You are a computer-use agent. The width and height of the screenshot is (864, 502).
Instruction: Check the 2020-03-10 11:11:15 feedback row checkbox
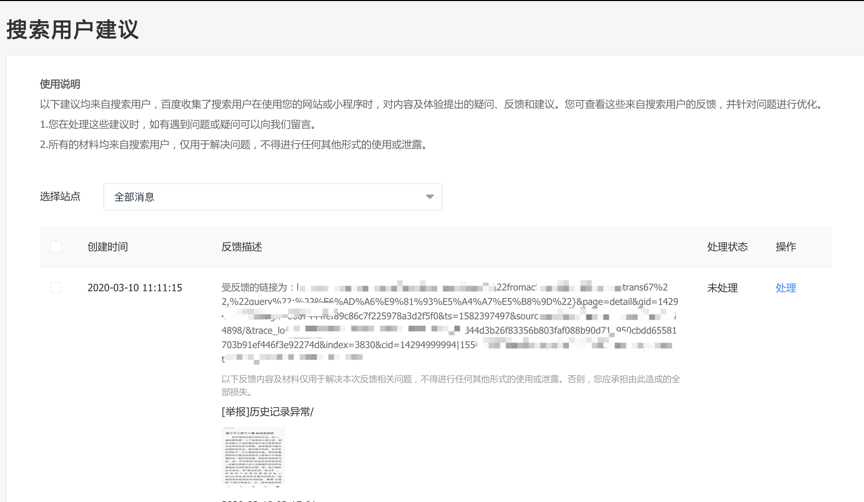[56, 288]
